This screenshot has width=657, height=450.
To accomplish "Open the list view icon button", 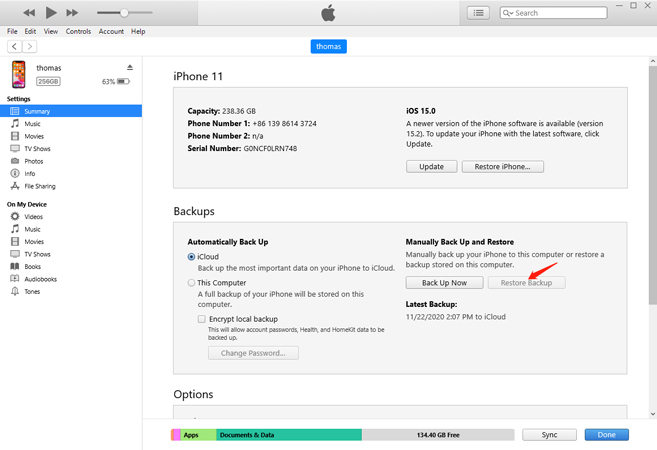I will point(480,13).
